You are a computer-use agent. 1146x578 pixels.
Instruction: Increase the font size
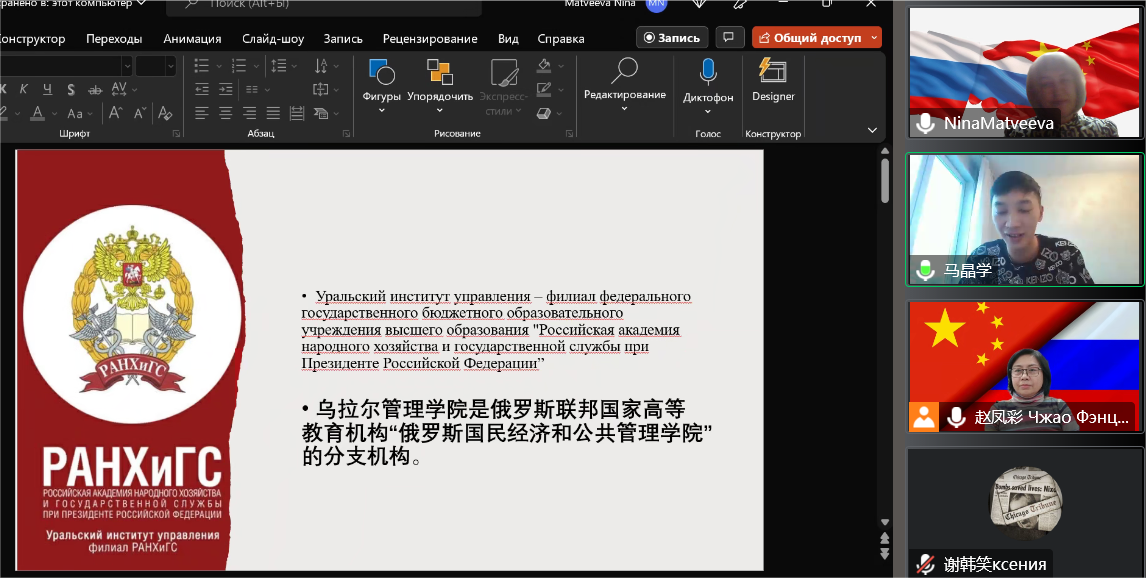tap(115, 113)
